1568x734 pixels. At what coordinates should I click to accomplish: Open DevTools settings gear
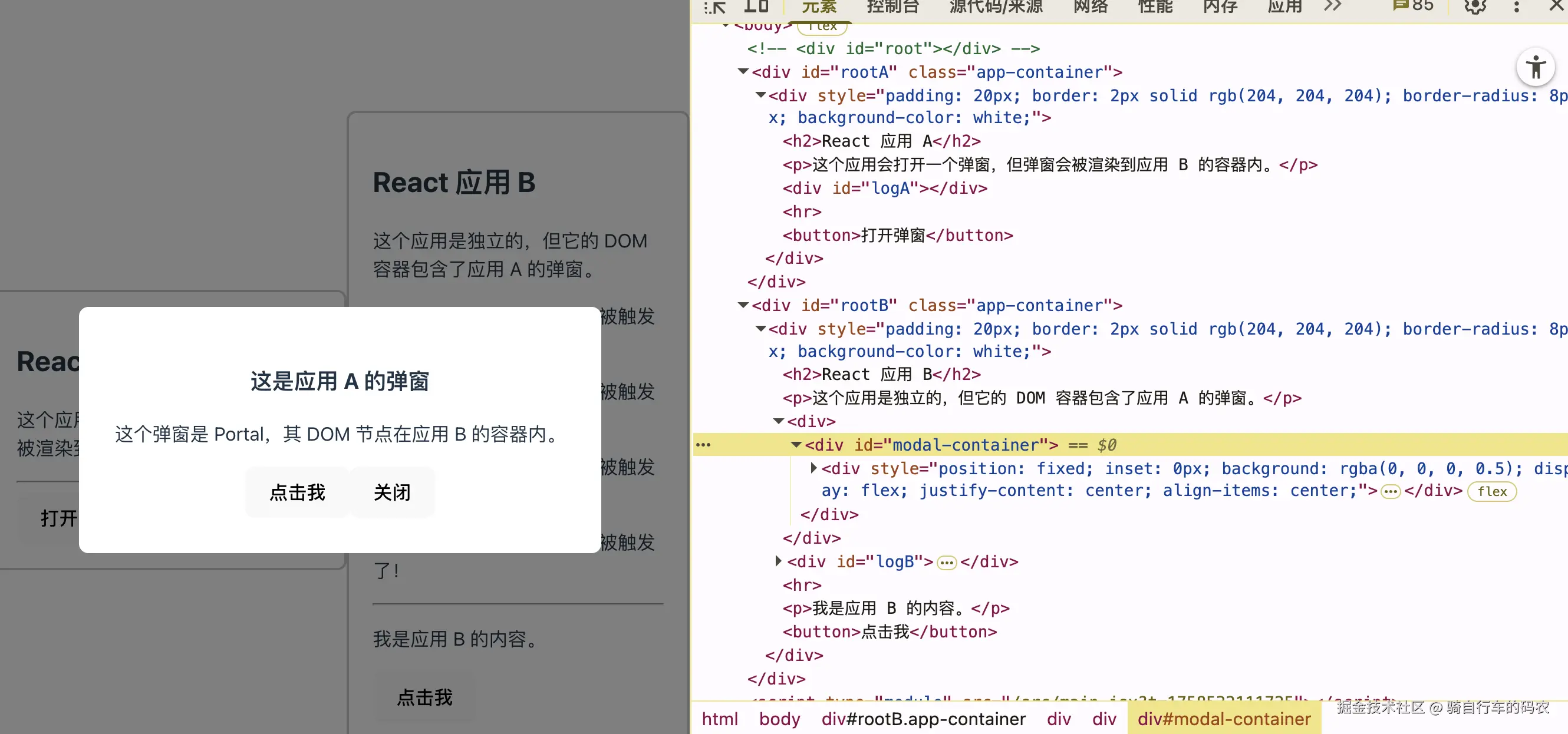tap(1475, 6)
